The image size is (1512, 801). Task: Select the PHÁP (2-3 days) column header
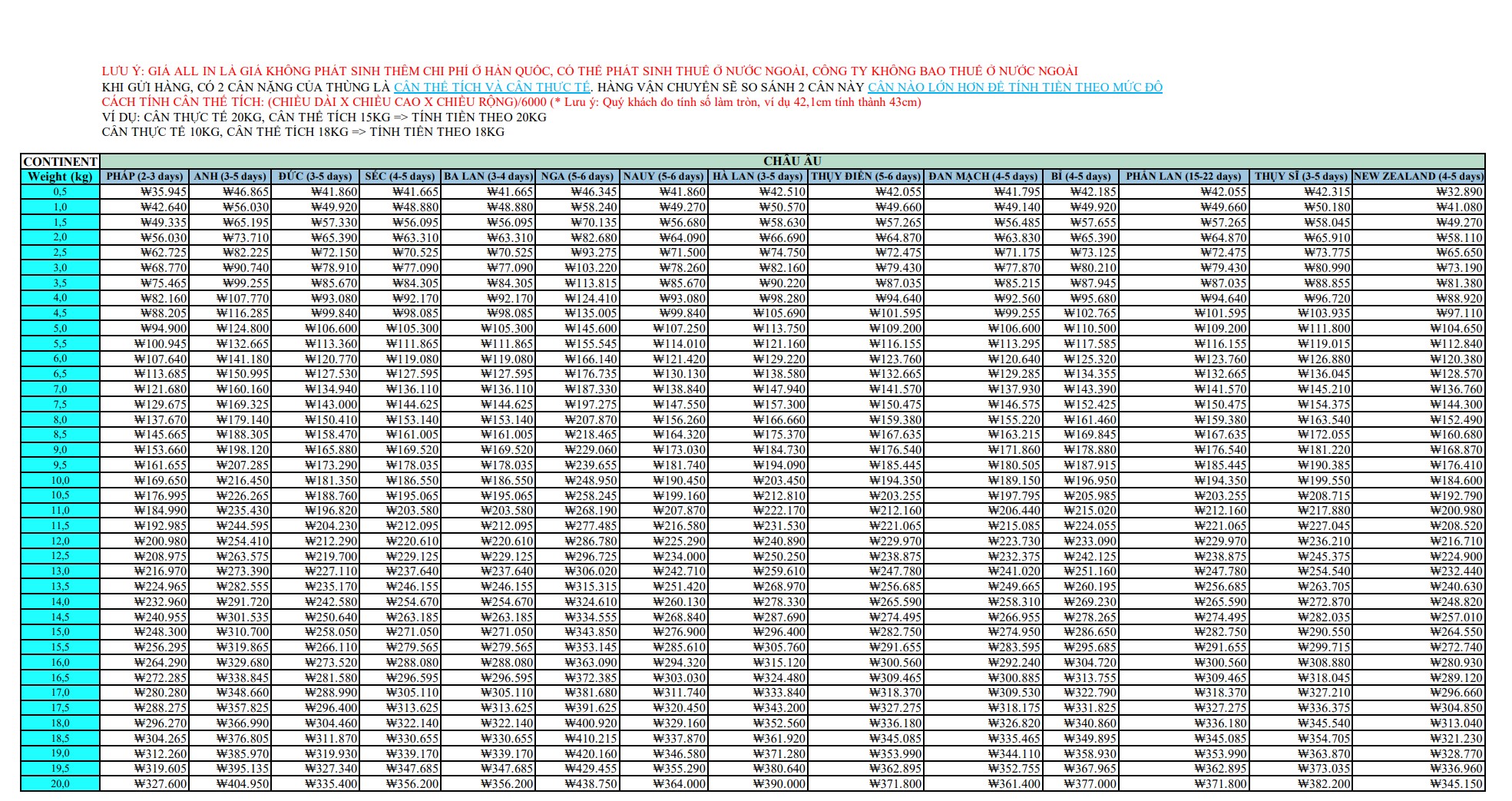(144, 177)
